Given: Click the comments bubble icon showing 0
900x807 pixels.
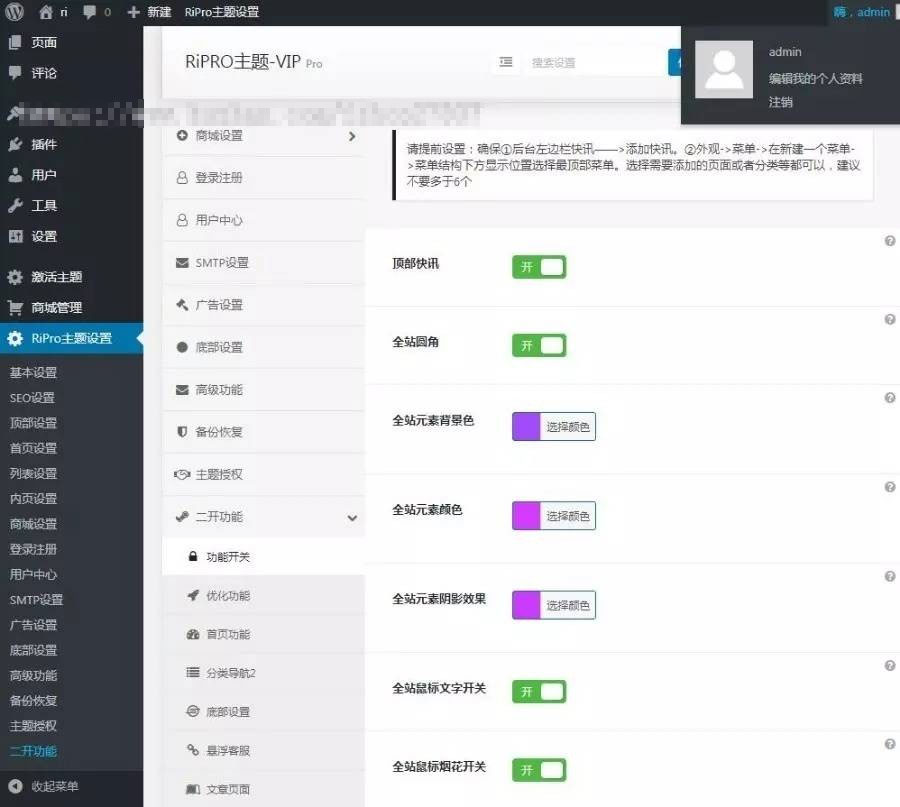Looking at the screenshot, I should point(90,12).
